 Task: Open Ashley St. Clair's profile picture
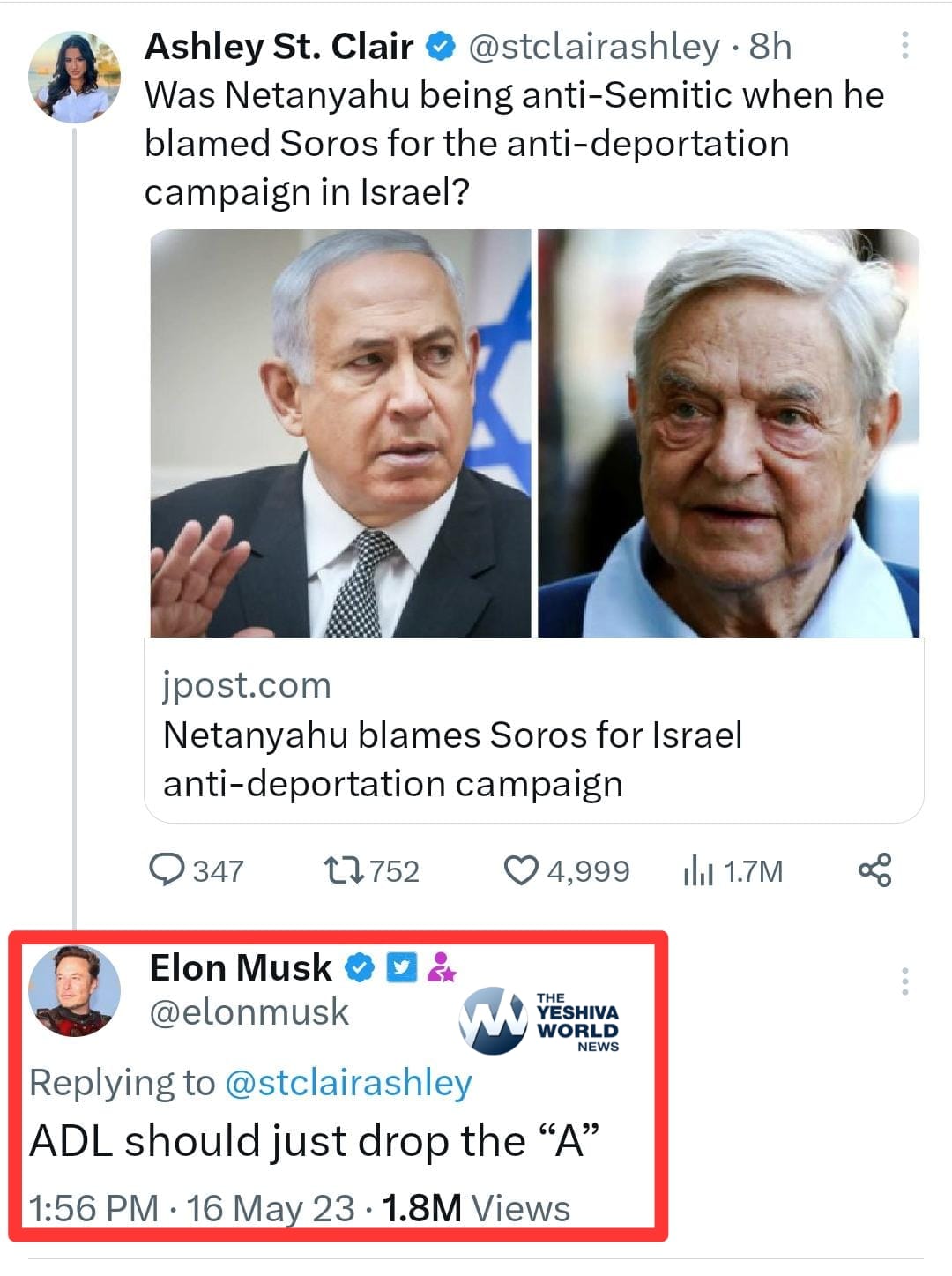pos(74,78)
